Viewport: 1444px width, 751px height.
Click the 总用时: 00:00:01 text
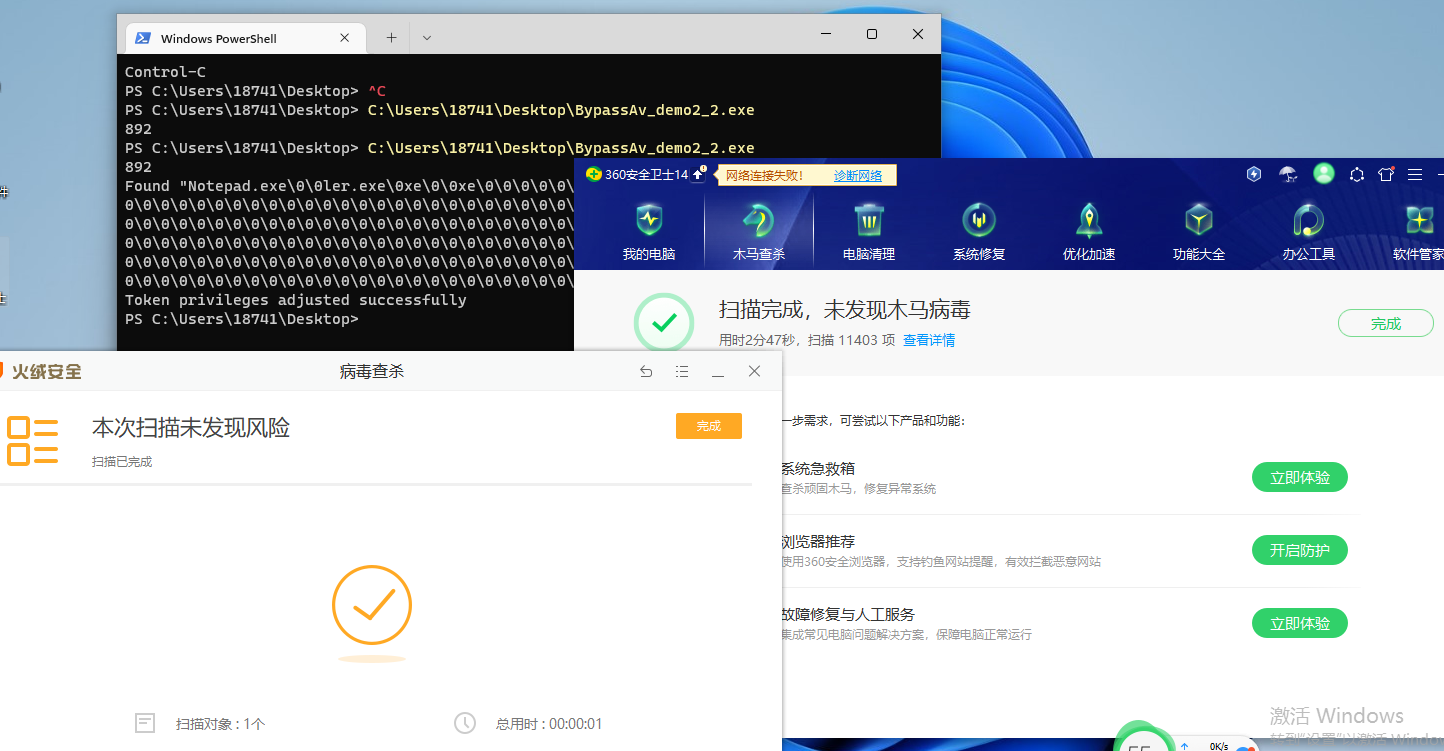click(x=549, y=723)
